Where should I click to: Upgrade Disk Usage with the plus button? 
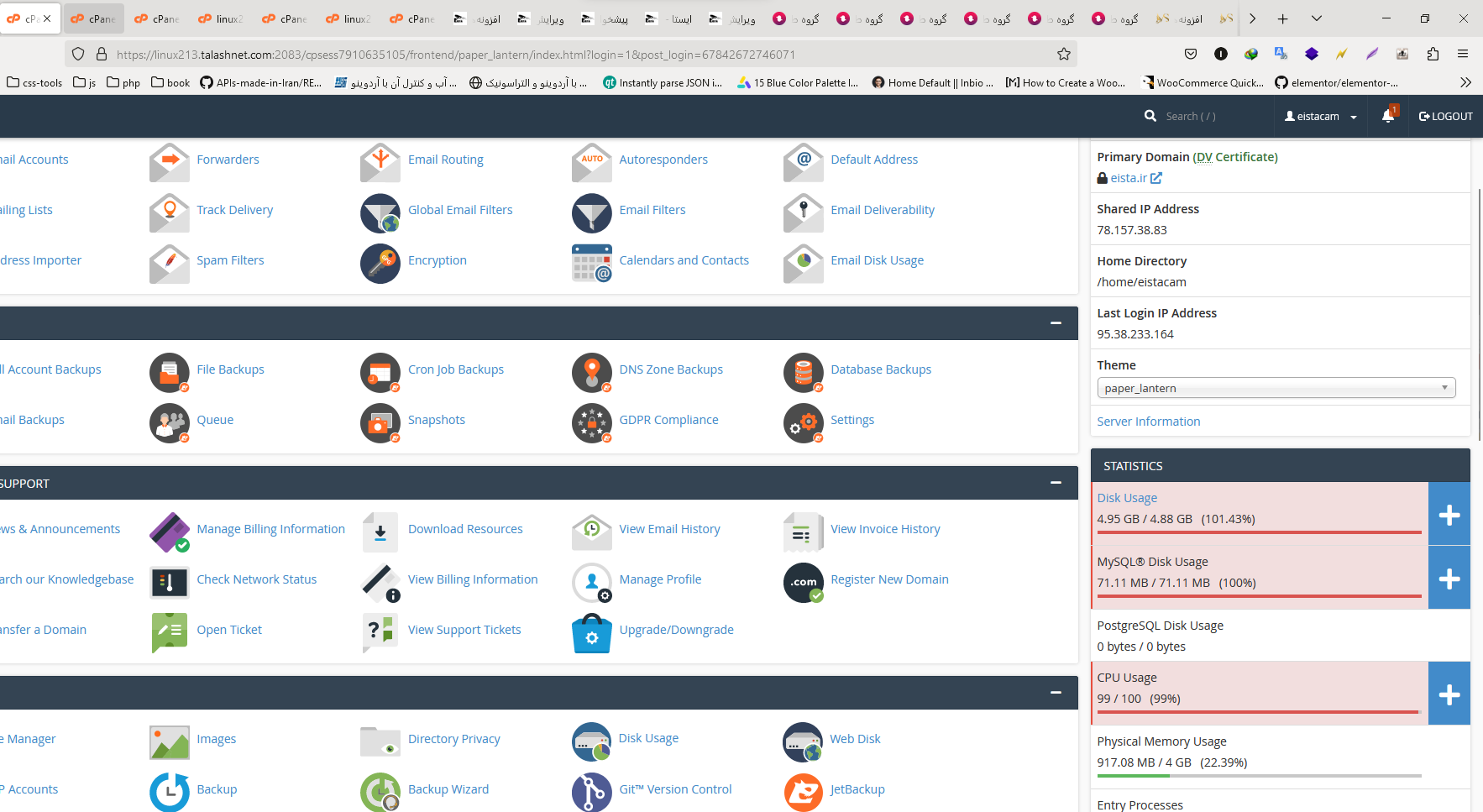point(1449,514)
